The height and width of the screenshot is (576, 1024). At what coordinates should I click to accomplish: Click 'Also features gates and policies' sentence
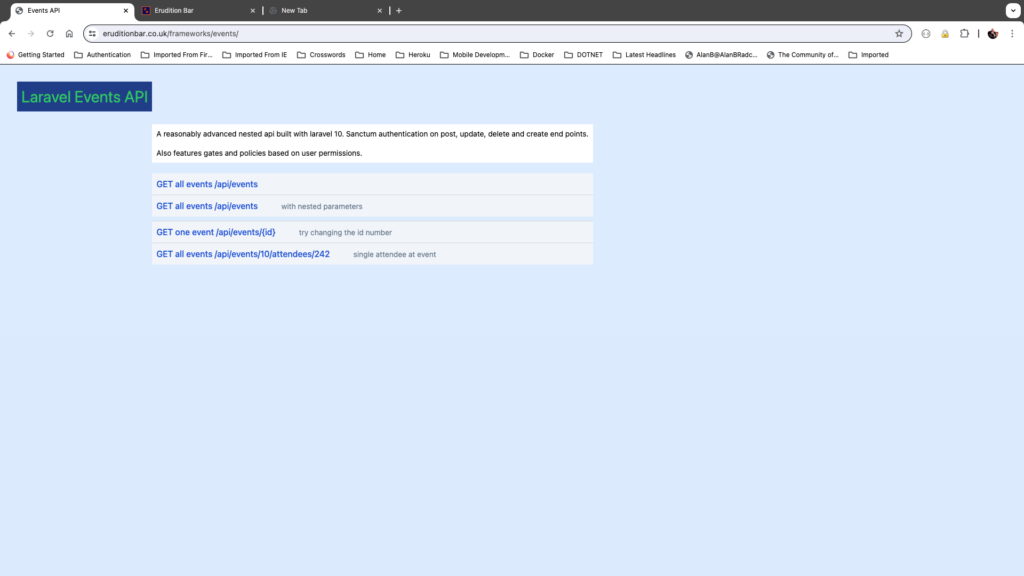point(259,153)
